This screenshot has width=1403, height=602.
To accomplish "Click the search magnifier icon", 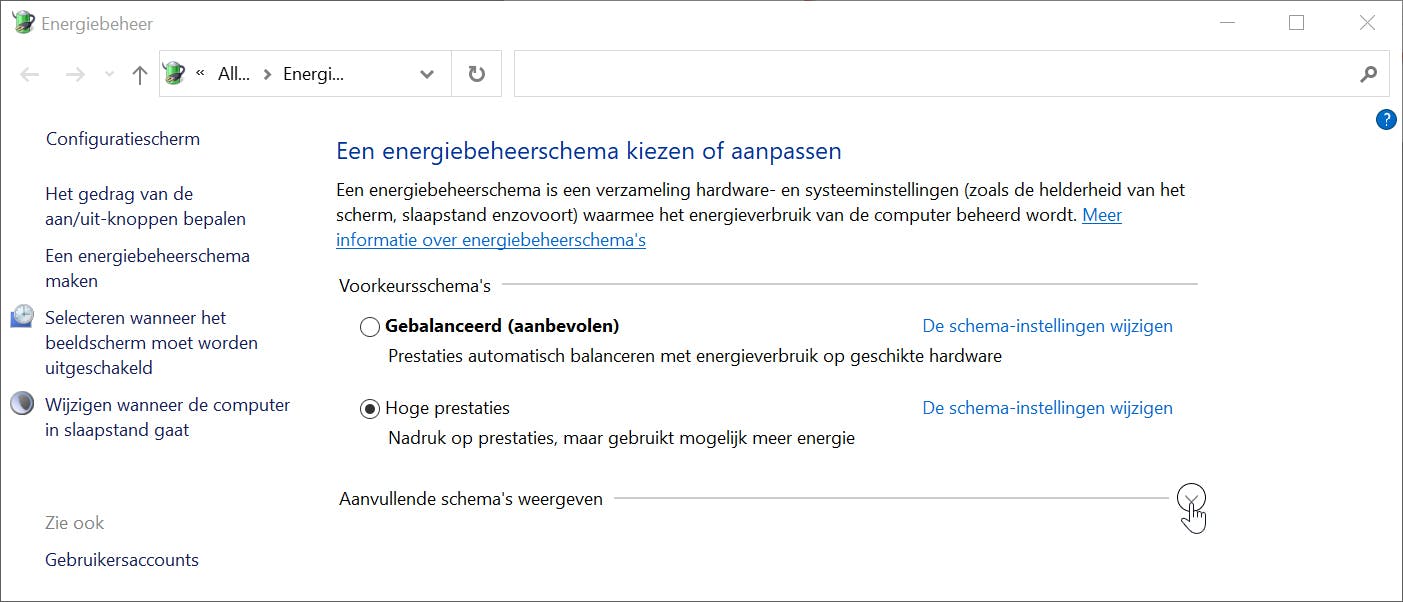I will 1369,74.
